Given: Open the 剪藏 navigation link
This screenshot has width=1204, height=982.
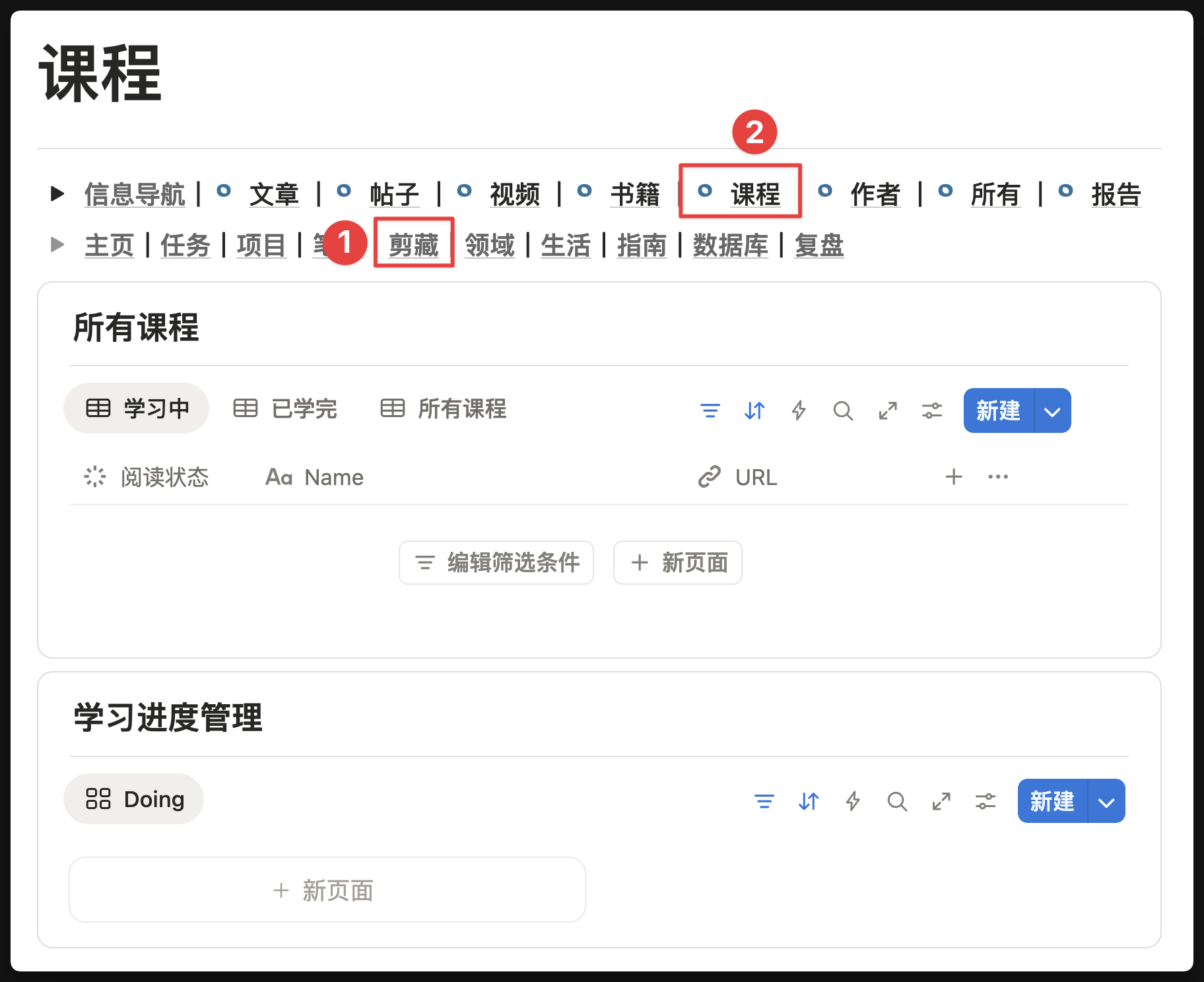Looking at the screenshot, I should (x=413, y=245).
